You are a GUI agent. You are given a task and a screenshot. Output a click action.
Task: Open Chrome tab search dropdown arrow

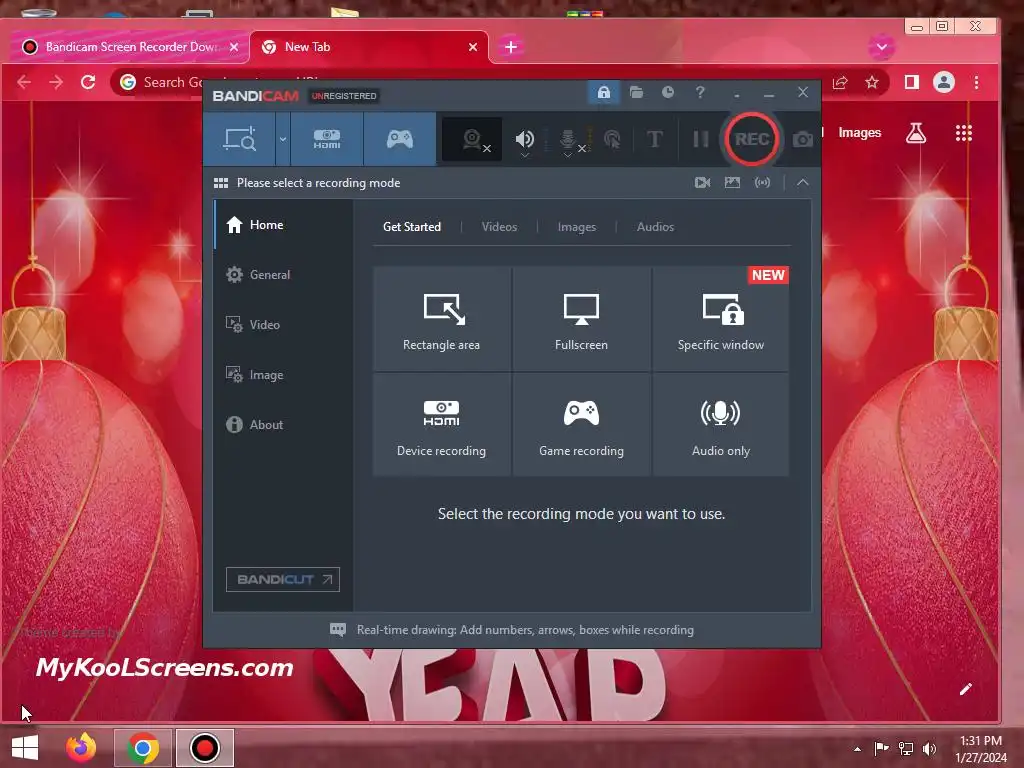pyautogui.click(x=882, y=47)
